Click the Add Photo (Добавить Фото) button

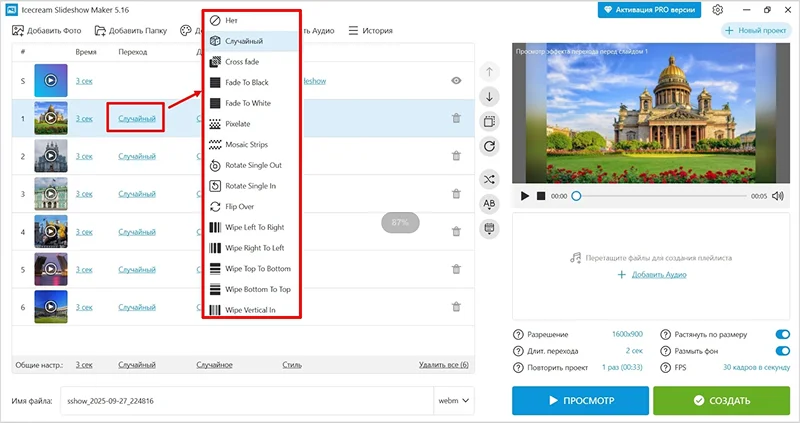point(46,31)
